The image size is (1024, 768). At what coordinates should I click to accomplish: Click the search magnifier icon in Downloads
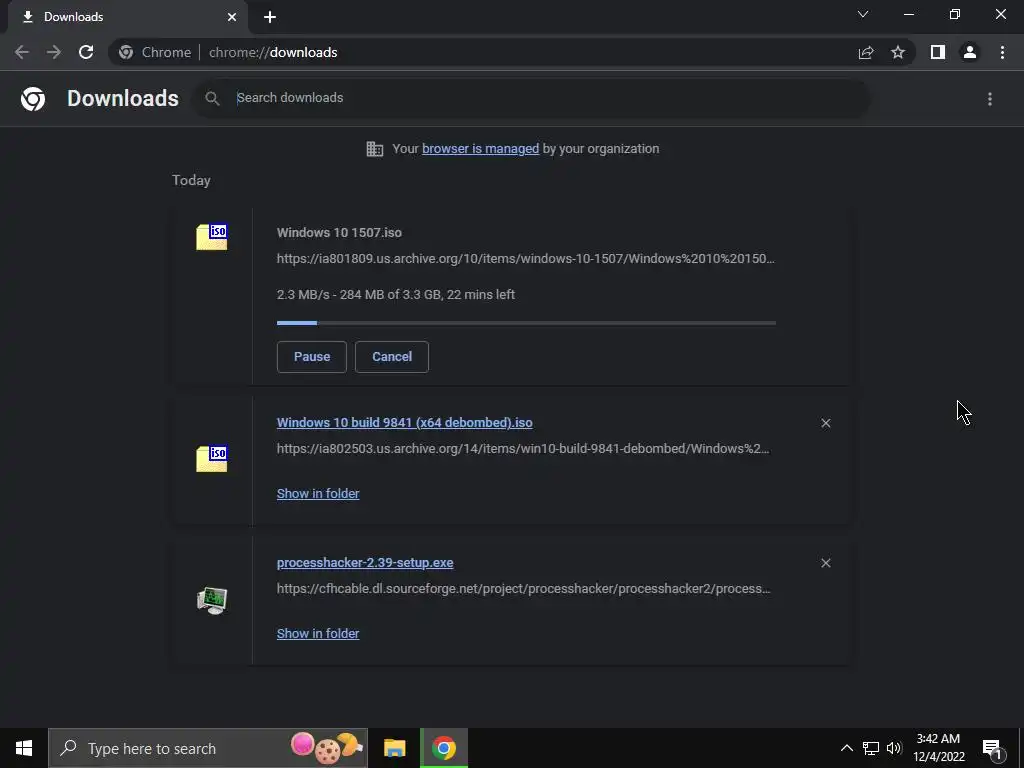[212, 99]
